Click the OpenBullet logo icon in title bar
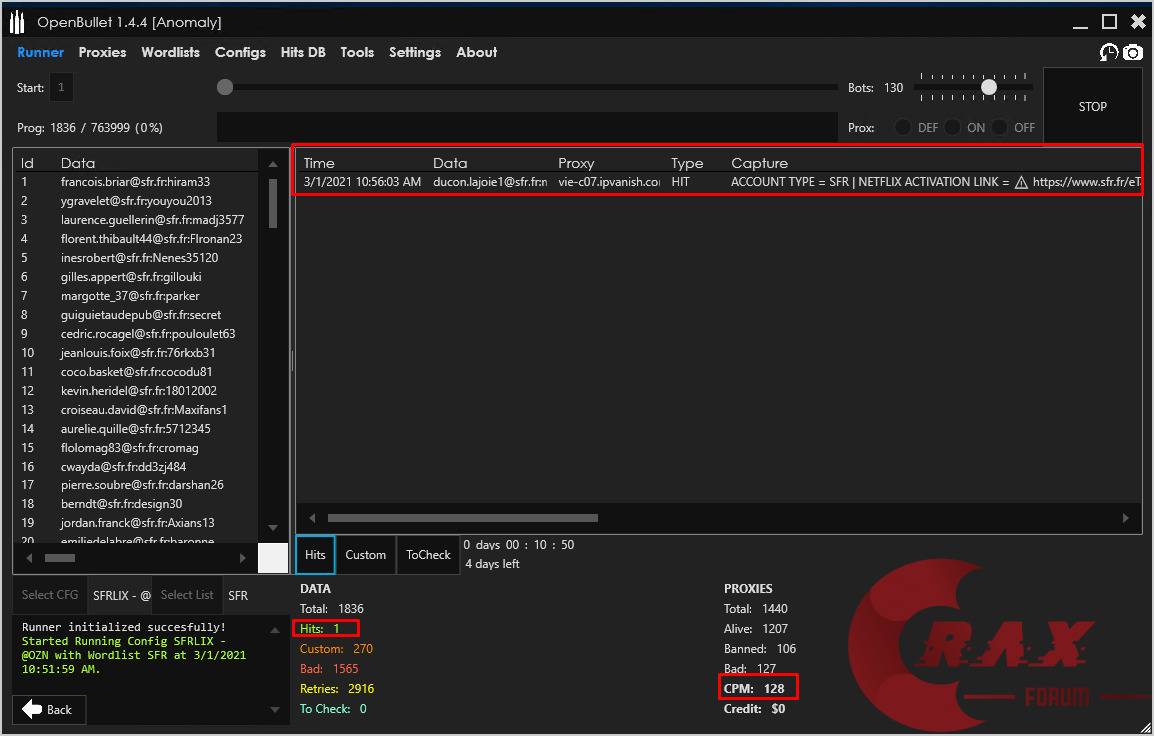The image size is (1154, 736). point(17,22)
